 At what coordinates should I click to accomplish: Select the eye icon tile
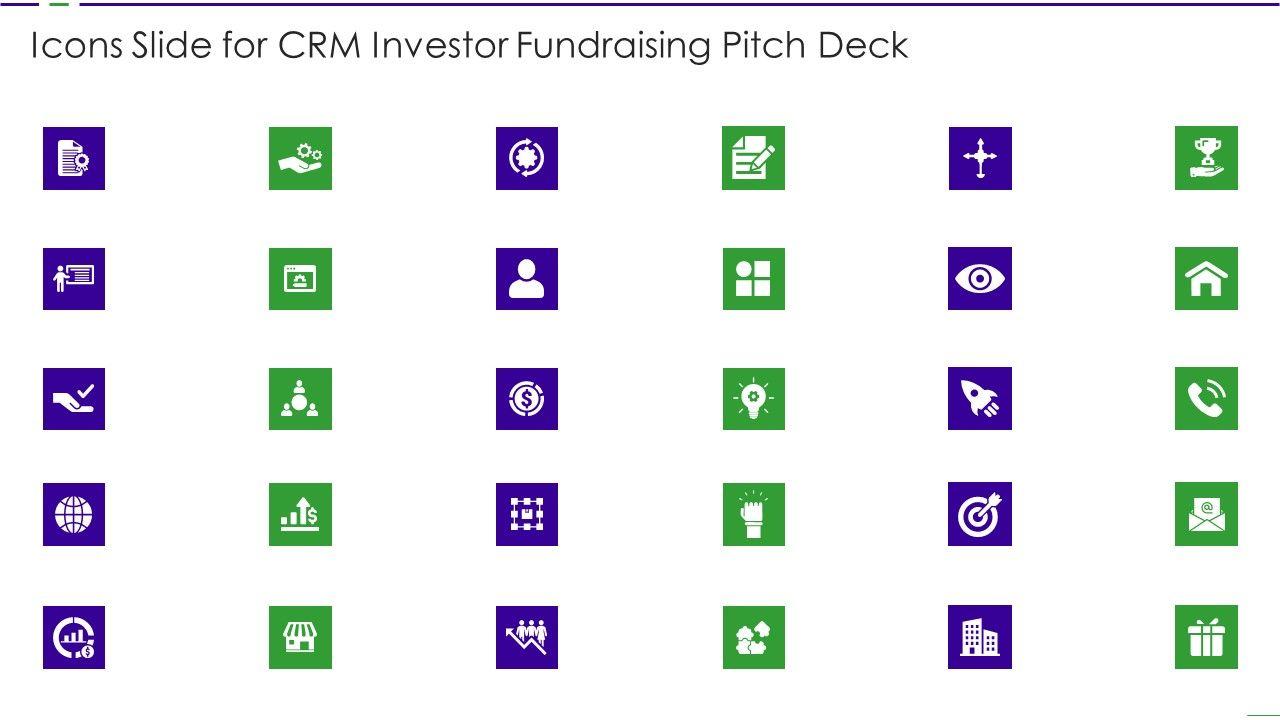(980, 278)
